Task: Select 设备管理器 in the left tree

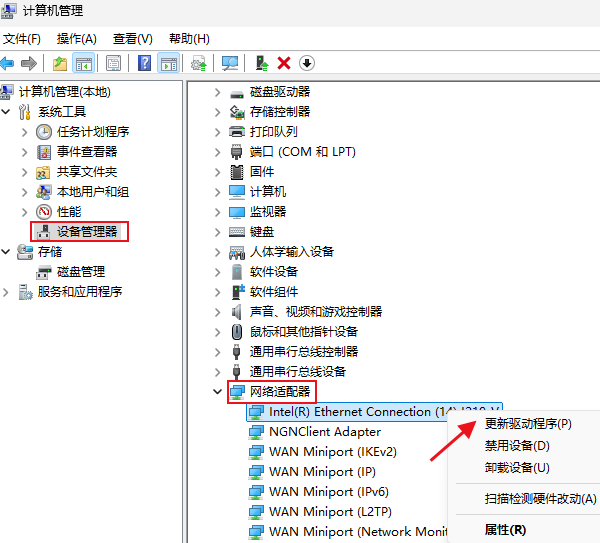Action: [x=87, y=232]
